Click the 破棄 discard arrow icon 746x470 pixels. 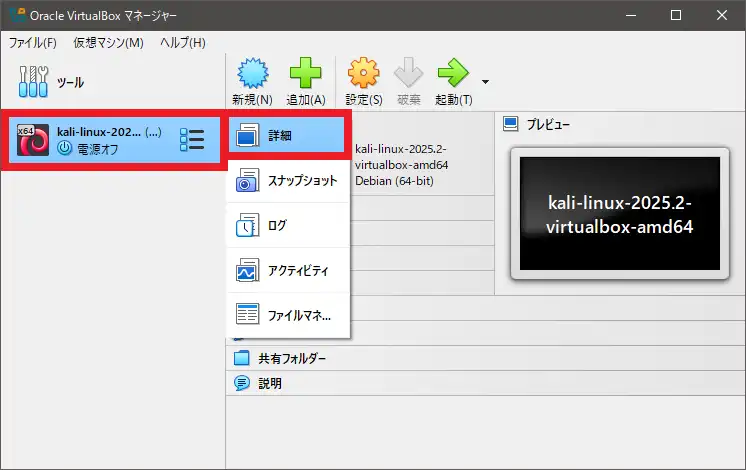409,73
